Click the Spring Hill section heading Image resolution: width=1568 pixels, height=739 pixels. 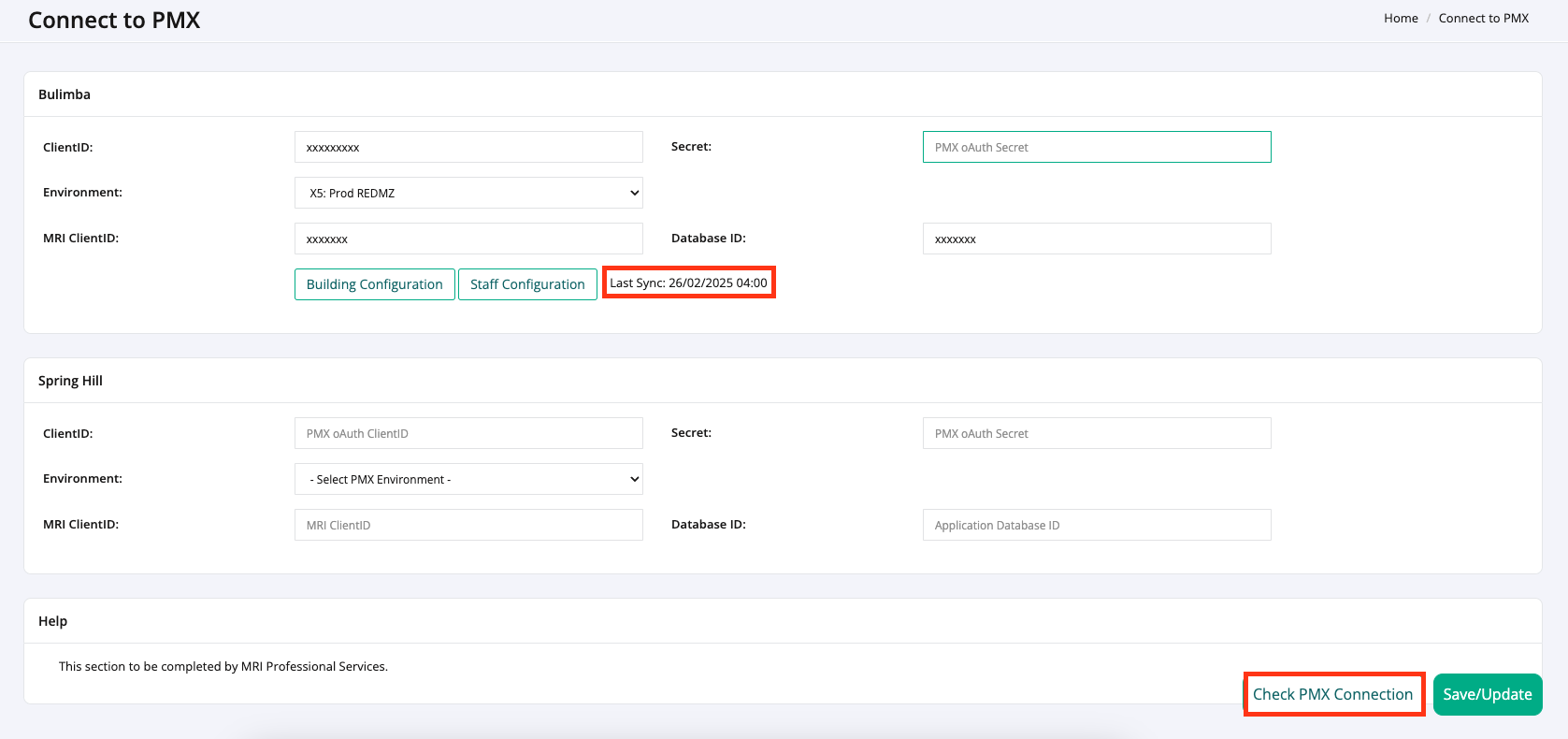point(70,381)
